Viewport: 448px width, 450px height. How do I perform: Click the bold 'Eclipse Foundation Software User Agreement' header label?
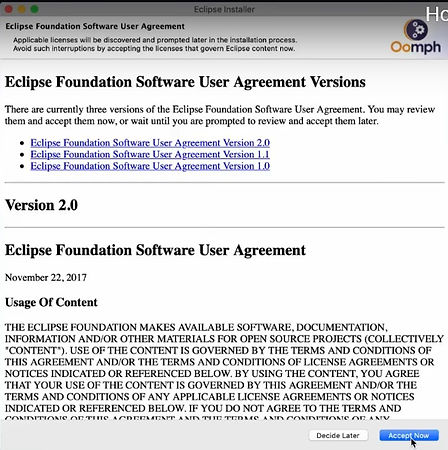(95, 26)
